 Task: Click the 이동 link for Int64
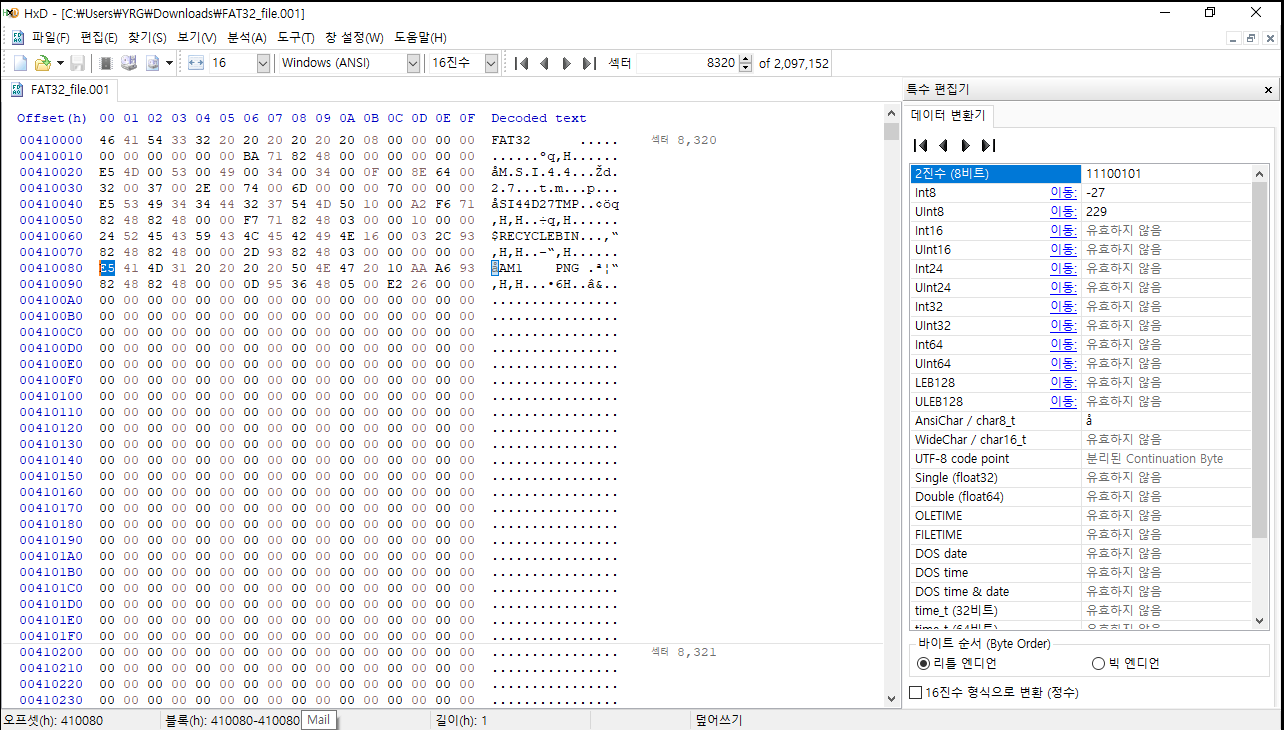pyautogui.click(x=1063, y=345)
